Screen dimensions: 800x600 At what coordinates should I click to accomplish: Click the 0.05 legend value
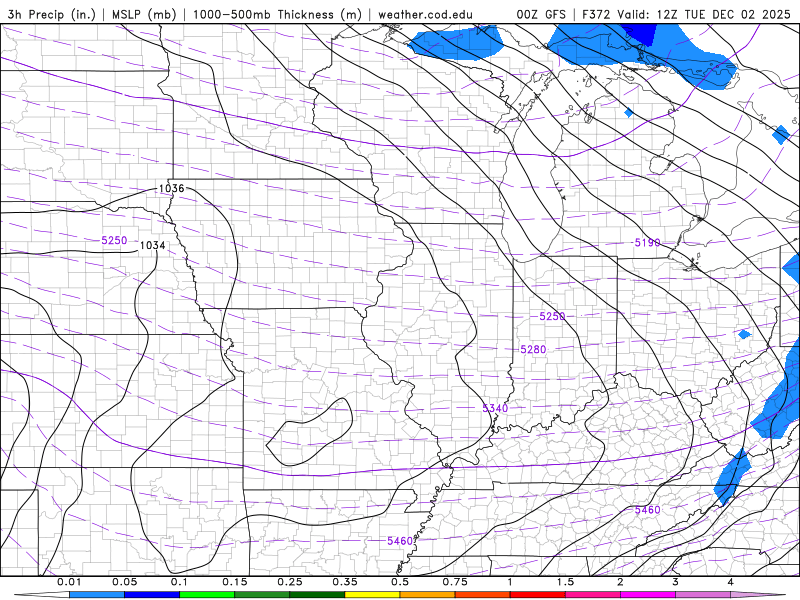pyautogui.click(x=124, y=582)
